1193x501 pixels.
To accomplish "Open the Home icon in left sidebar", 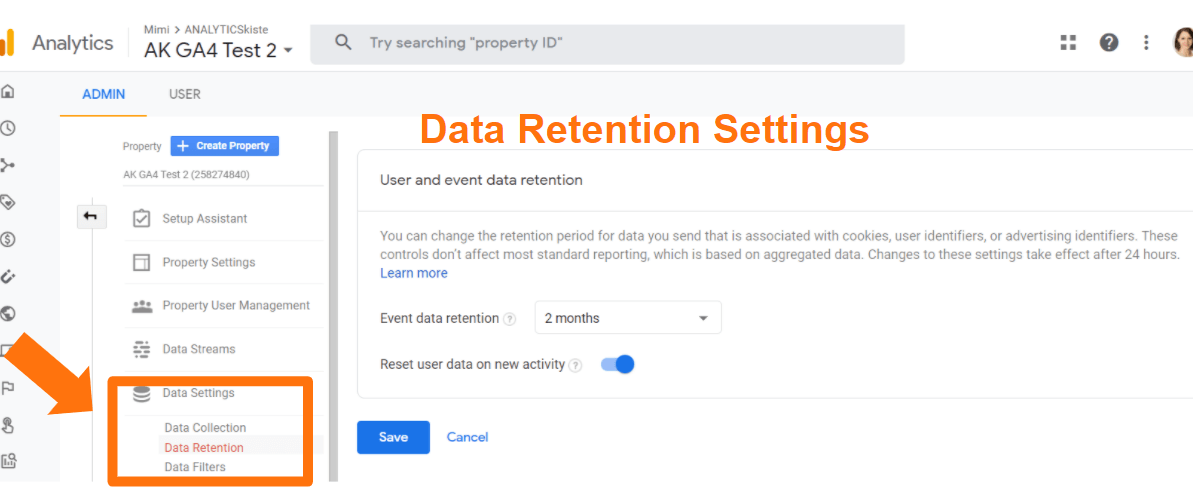I will pos(8,92).
